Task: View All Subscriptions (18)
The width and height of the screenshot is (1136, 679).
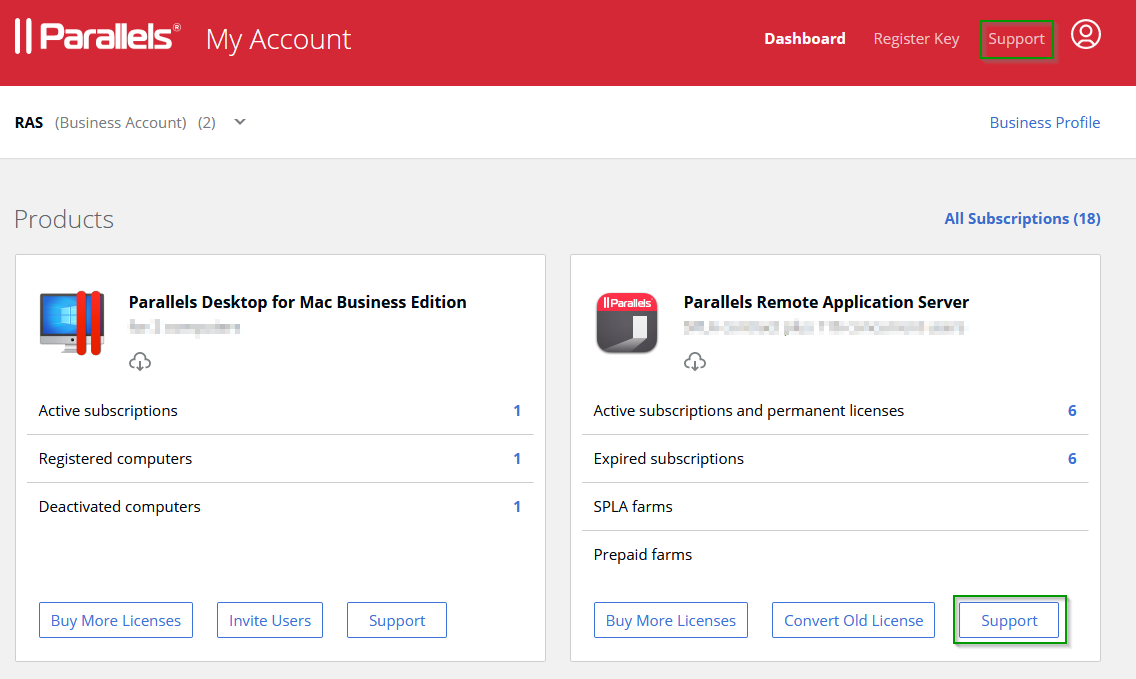Action: pos(1022,218)
